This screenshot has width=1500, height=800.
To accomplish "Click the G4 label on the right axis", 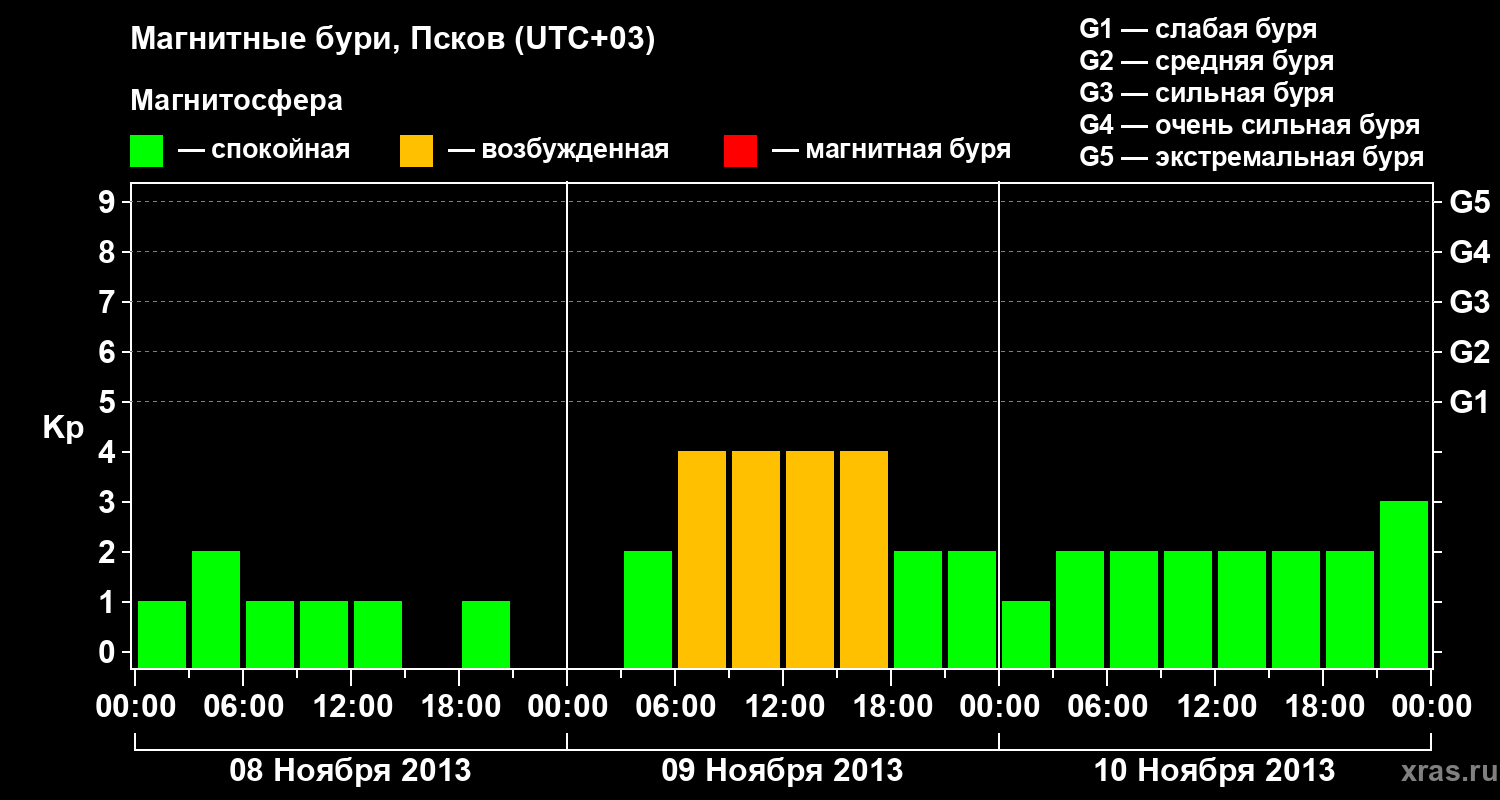I will pos(1469,252).
